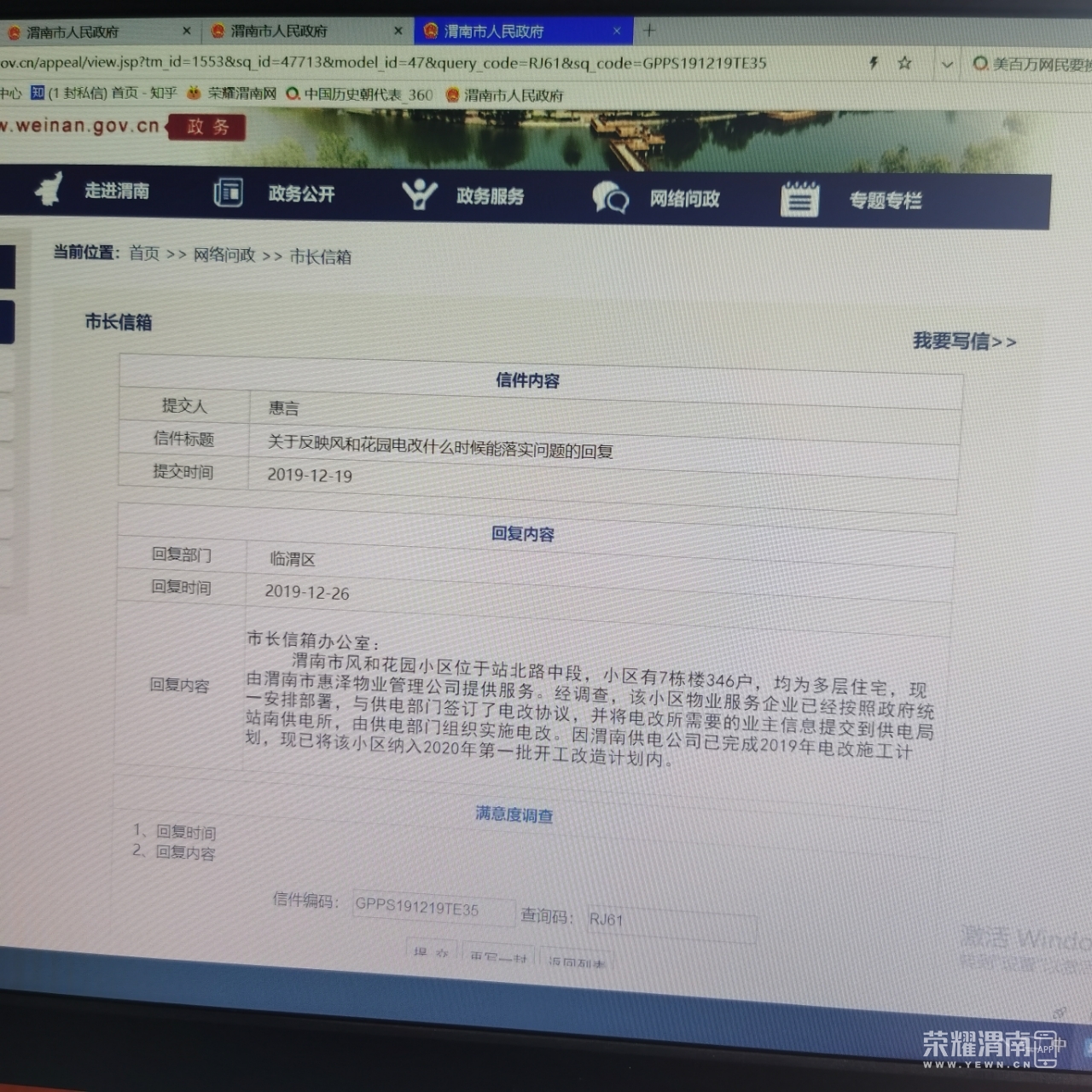Image resolution: width=1092 pixels, height=1092 pixels.
Task: Click the 满意度调查 section heading
Action: click(x=514, y=814)
